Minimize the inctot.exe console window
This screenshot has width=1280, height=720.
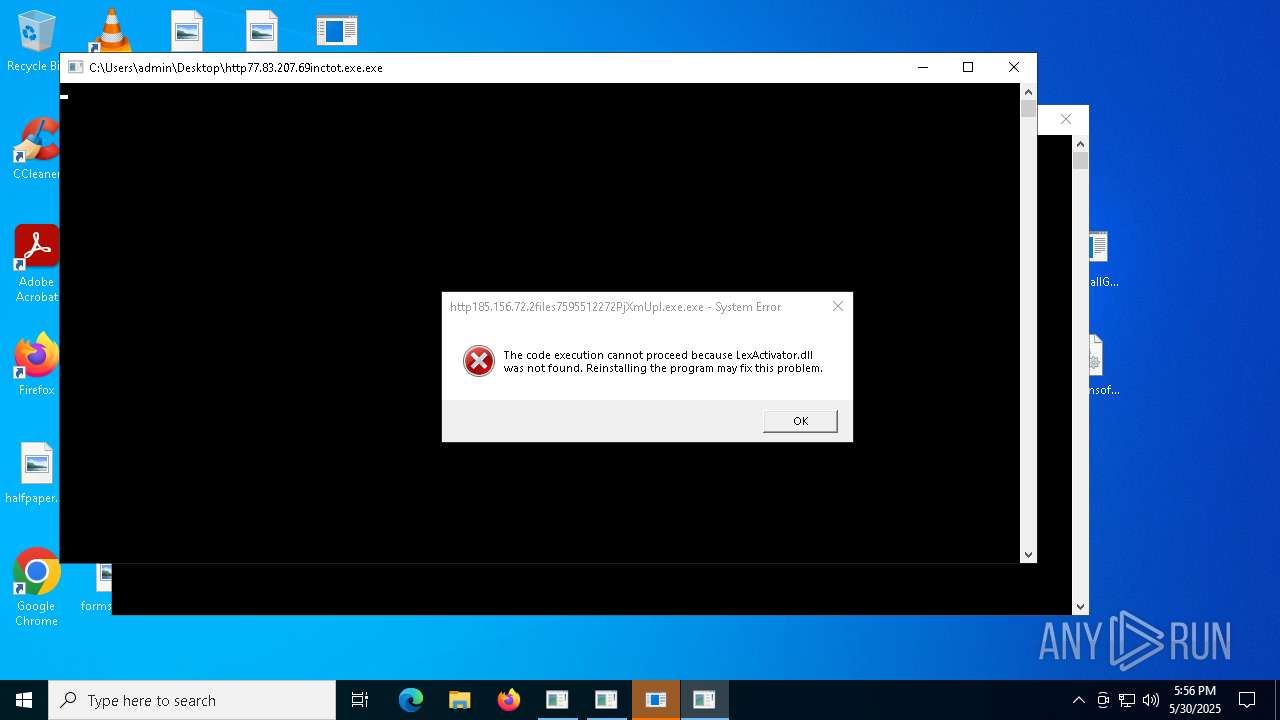922,67
